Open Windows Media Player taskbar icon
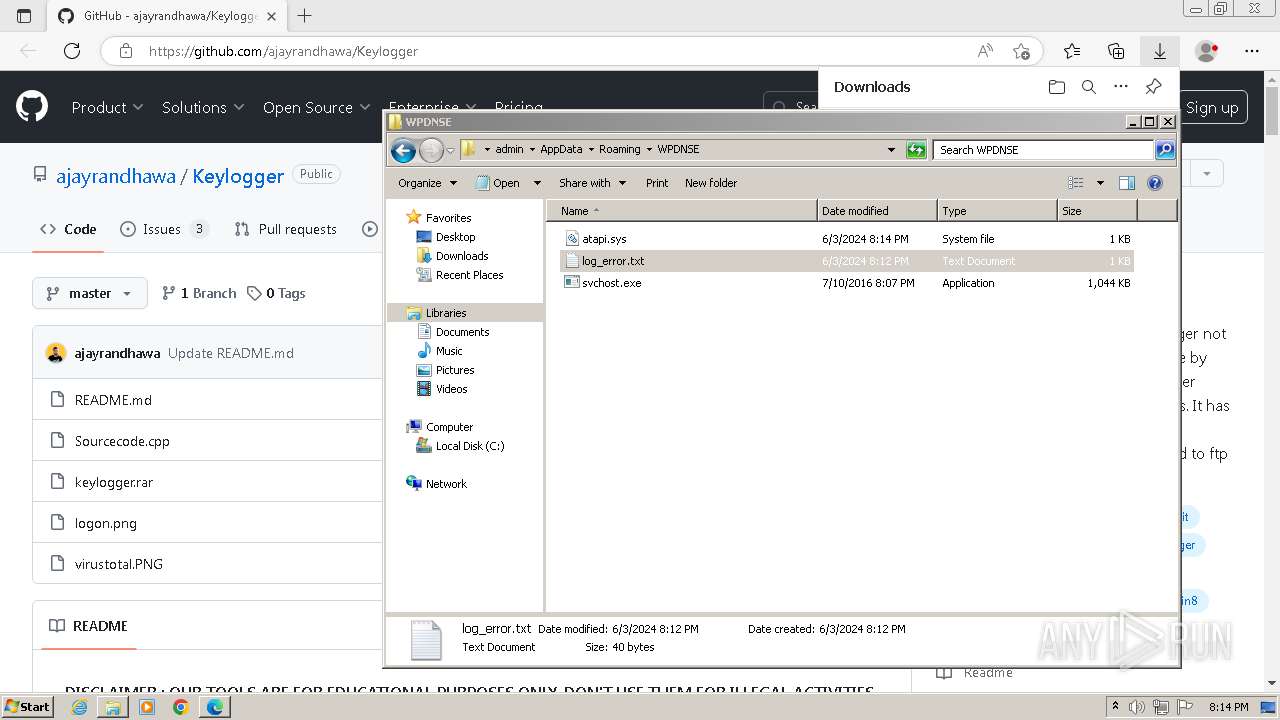This screenshot has height=720, width=1280. point(147,707)
